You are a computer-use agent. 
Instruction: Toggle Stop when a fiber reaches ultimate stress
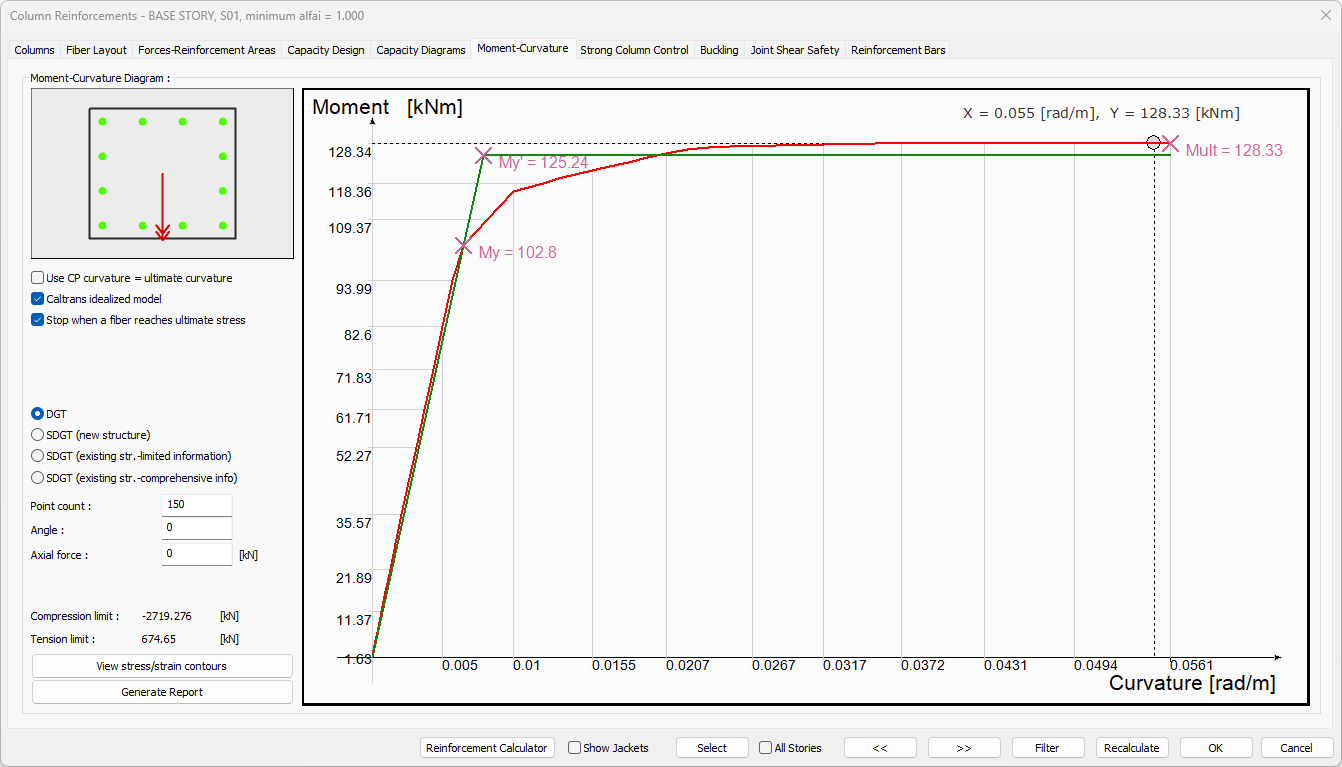point(38,320)
